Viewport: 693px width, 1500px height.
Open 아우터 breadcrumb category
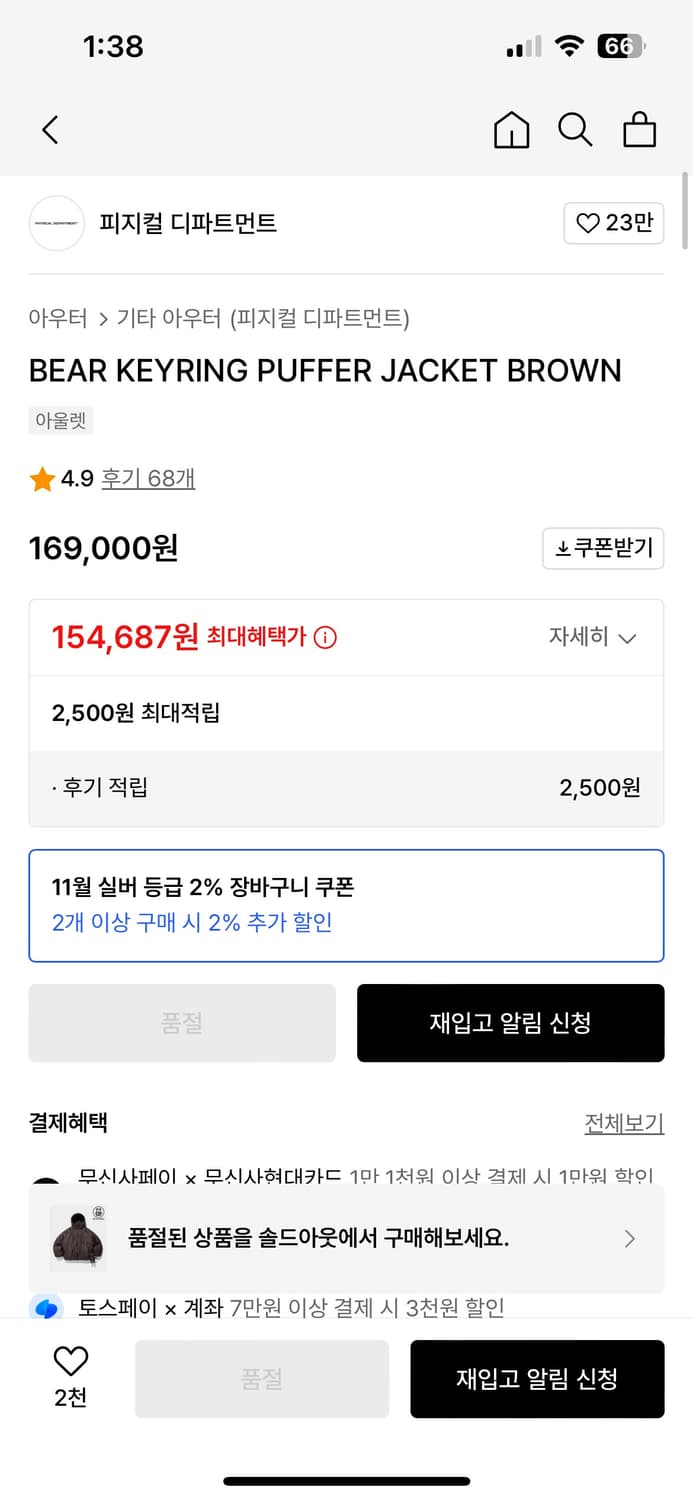point(58,319)
